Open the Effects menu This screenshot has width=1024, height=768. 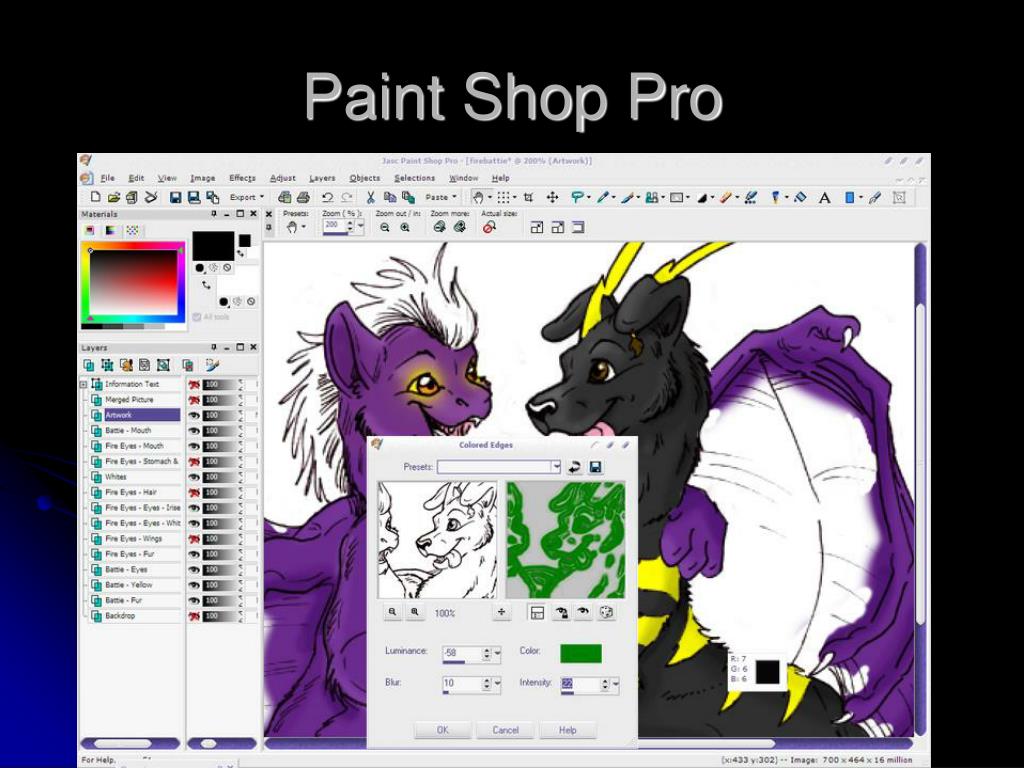coord(242,178)
